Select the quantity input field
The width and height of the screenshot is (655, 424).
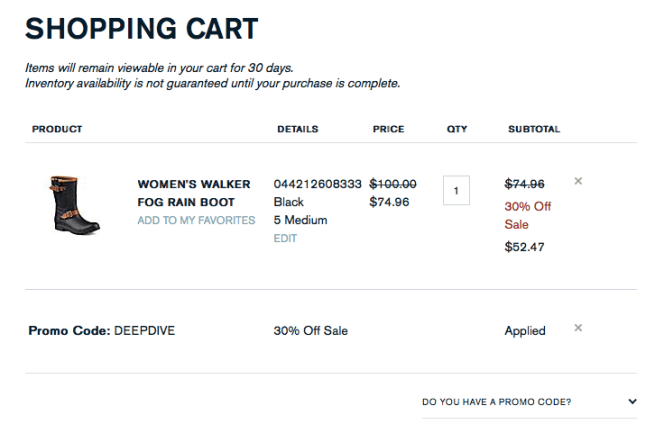(456, 190)
